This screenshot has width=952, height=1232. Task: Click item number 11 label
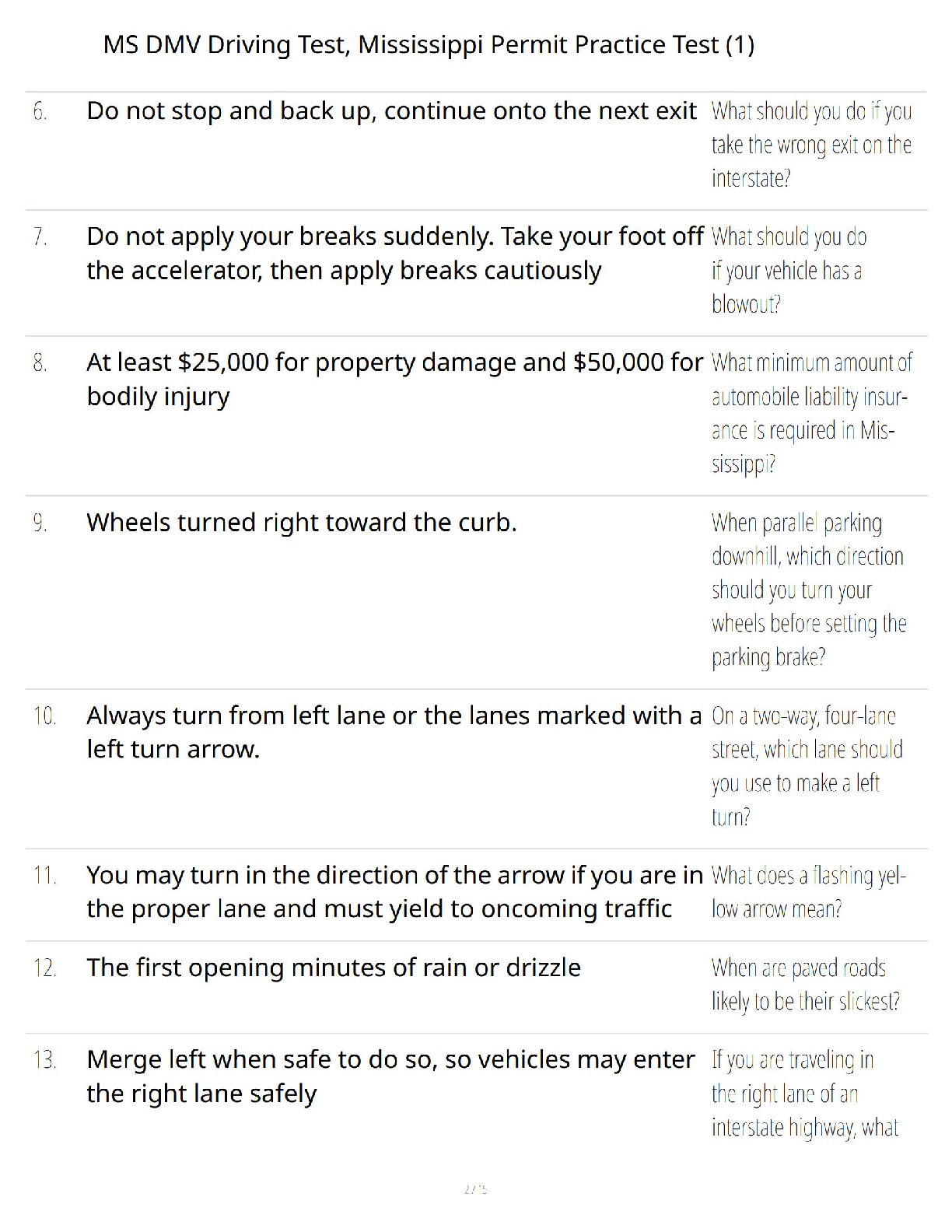pyautogui.click(x=44, y=876)
